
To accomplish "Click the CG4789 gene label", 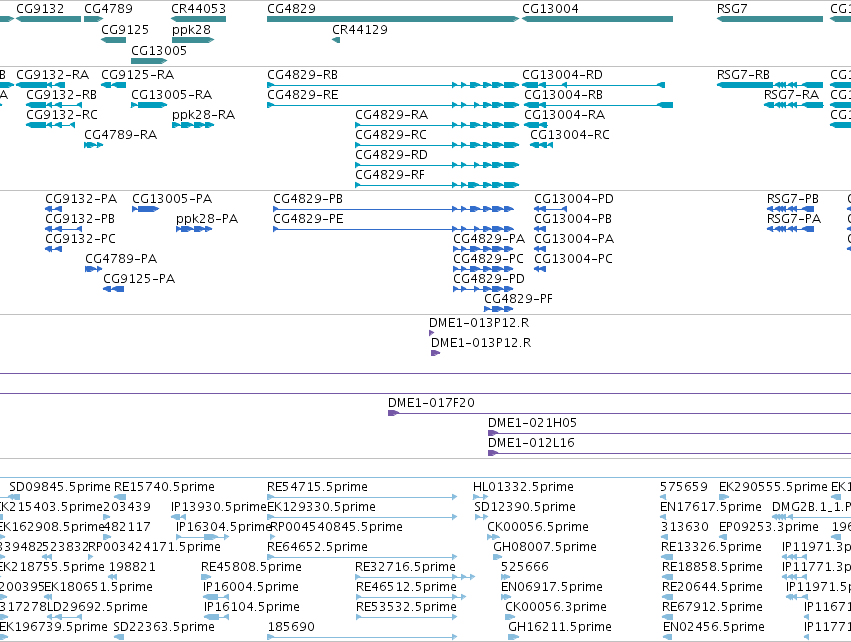I will point(108,9).
